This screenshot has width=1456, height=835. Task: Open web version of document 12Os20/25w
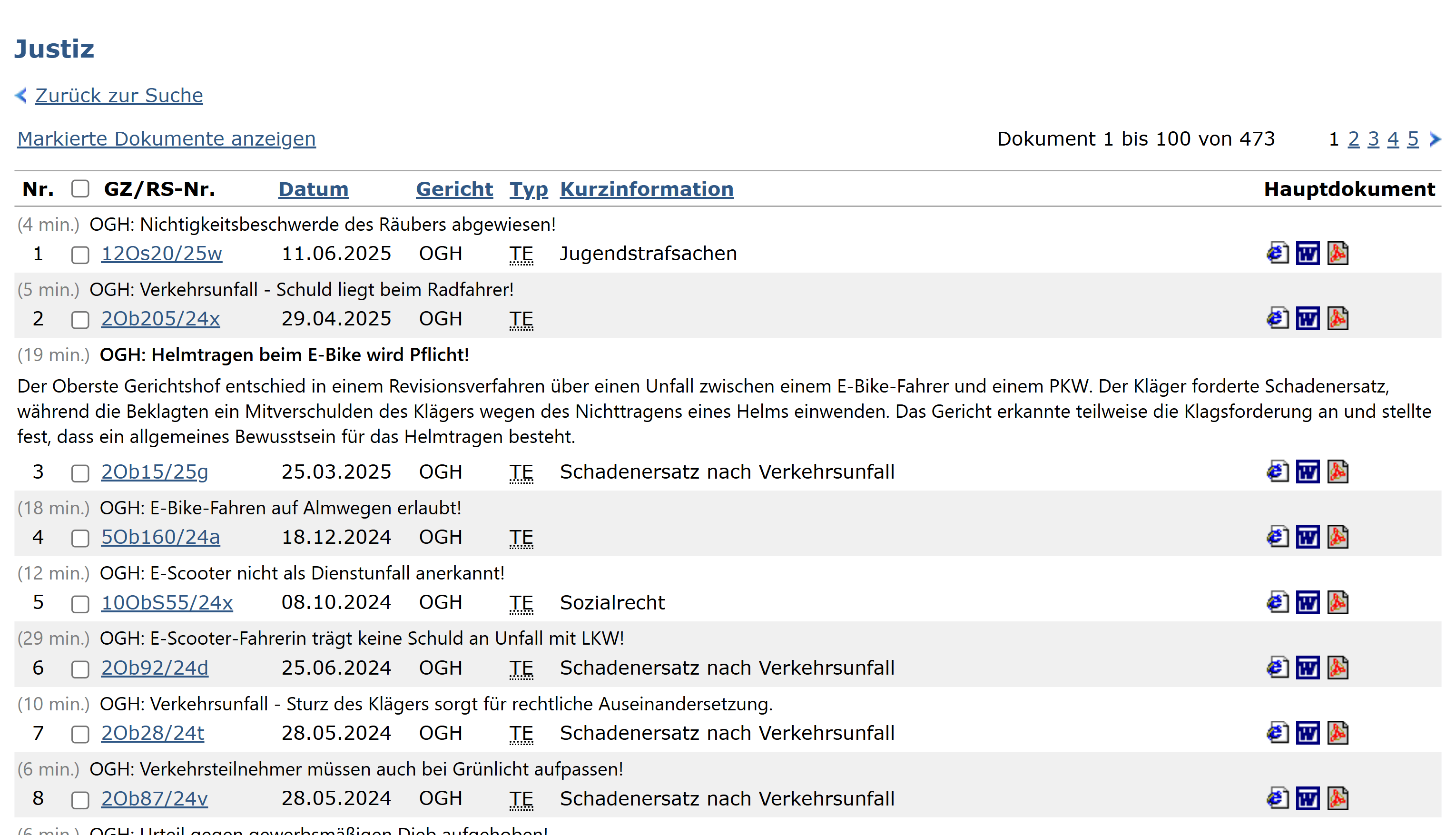pyautogui.click(x=1277, y=254)
